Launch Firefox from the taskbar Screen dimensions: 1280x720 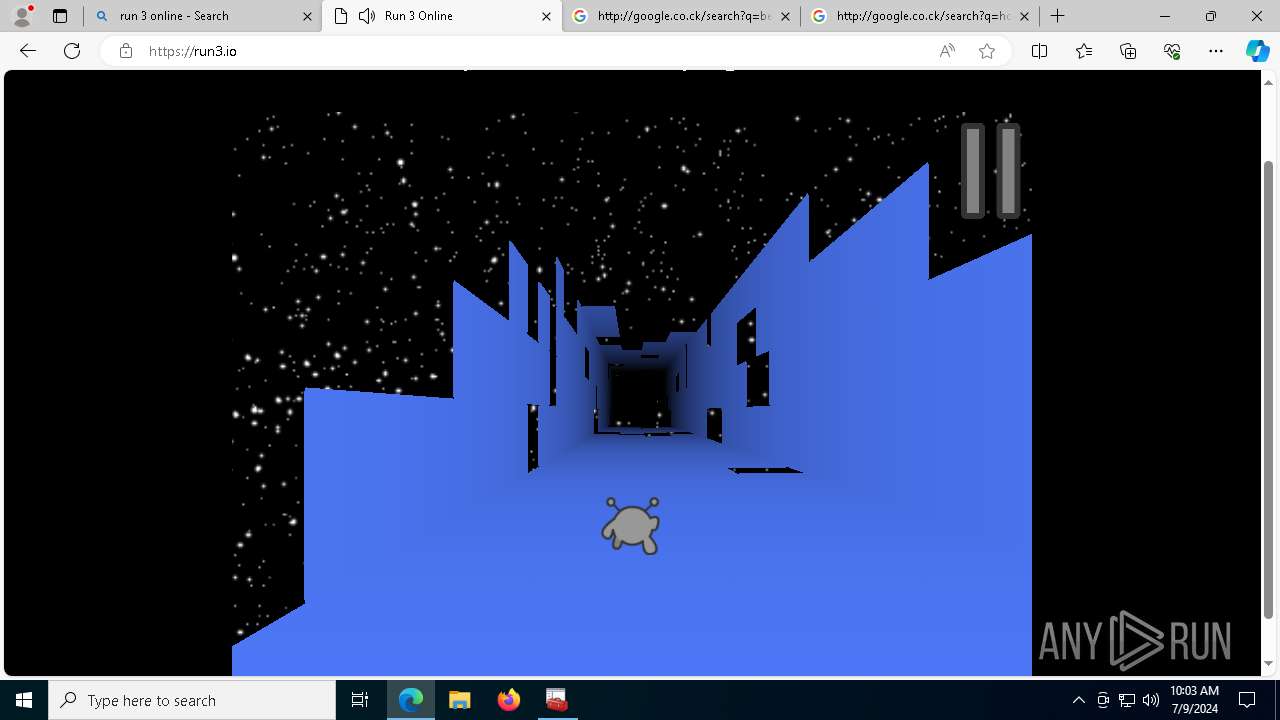(x=508, y=700)
